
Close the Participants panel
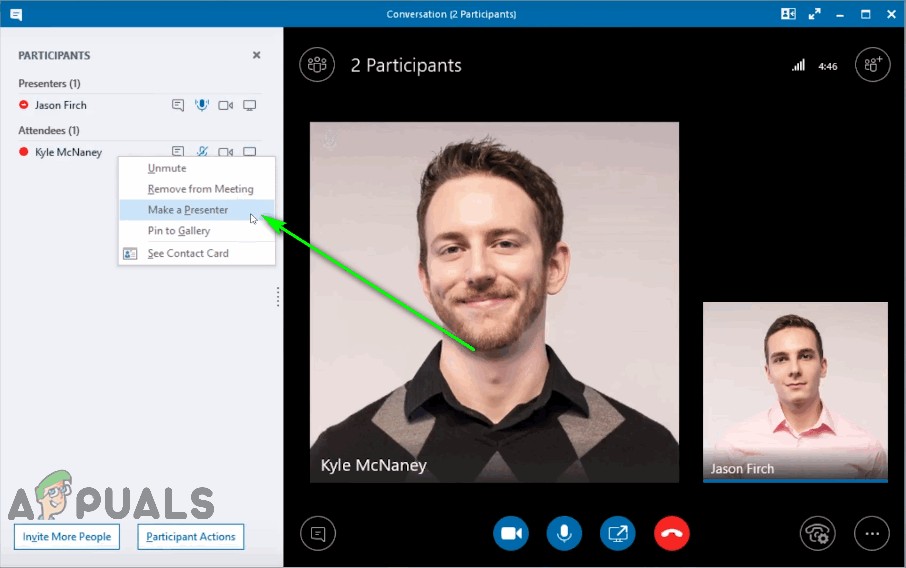tap(257, 55)
